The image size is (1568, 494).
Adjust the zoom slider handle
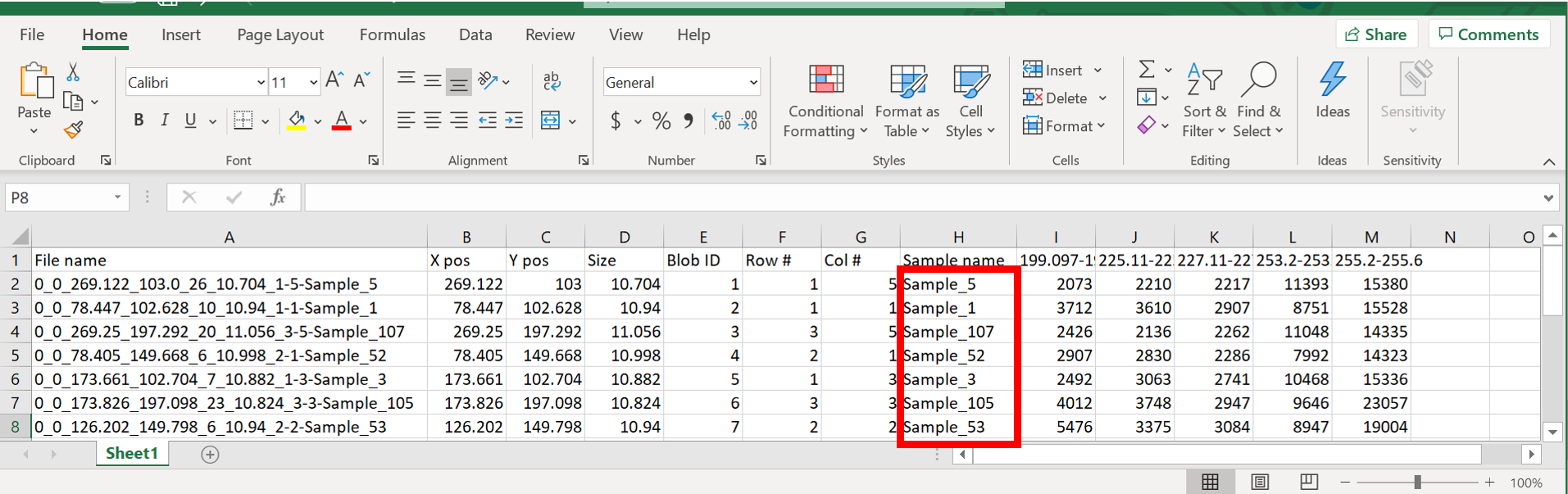point(1417,483)
